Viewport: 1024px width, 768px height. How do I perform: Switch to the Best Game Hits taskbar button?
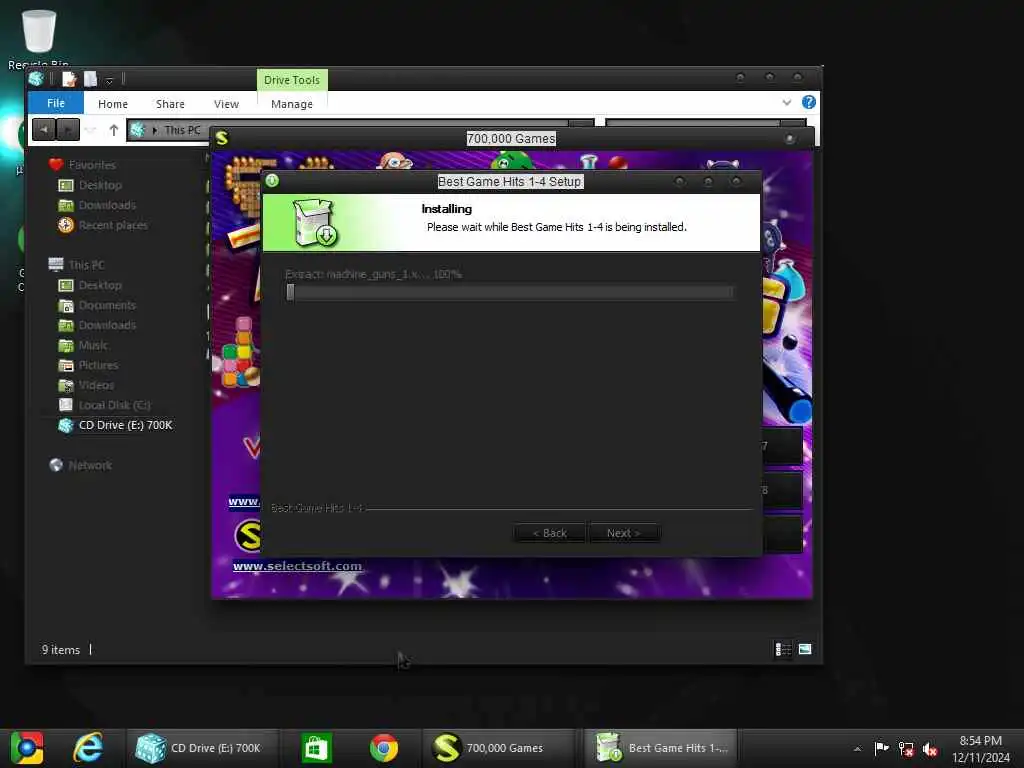(661, 748)
